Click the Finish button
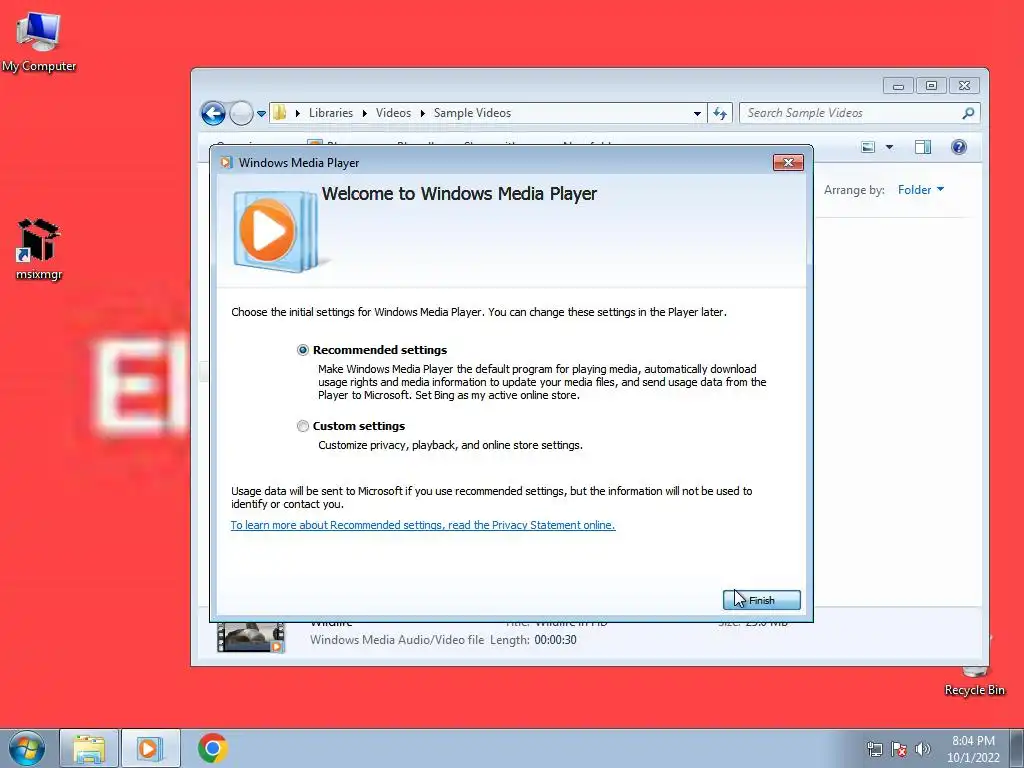This screenshot has width=1024, height=768. tap(761, 600)
